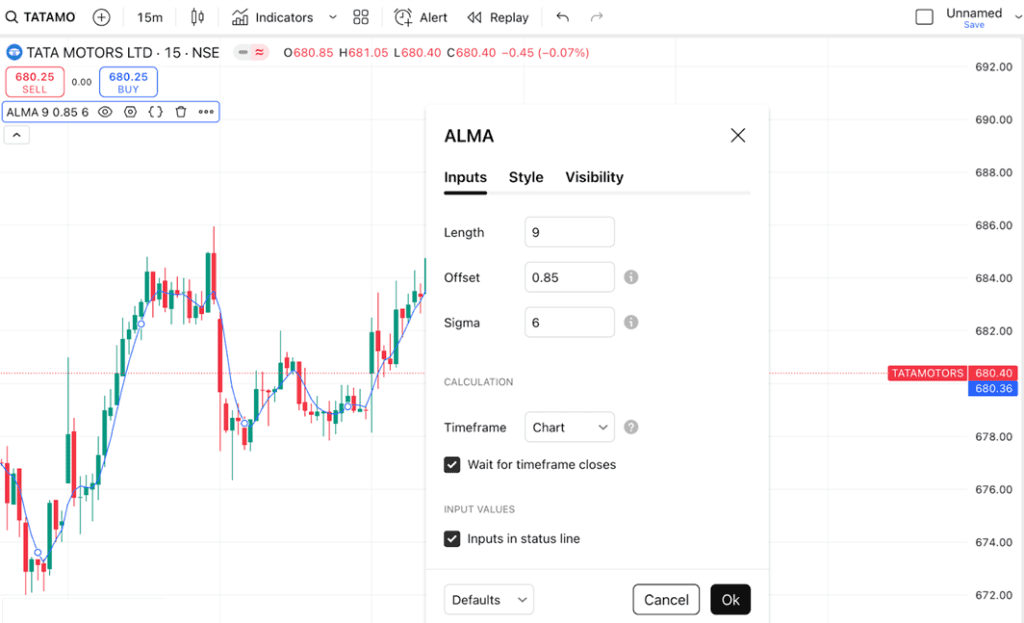Delete the ALMA indicator via trash icon
This screenshot has width=1024, height=623.
(x=181, y=112)
